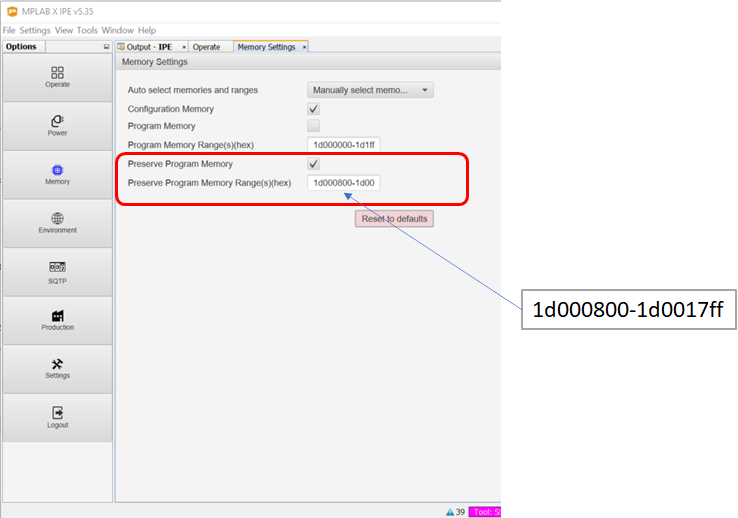Toggle the Configuration Memory checkbox
738x518 pixels.
313,109
